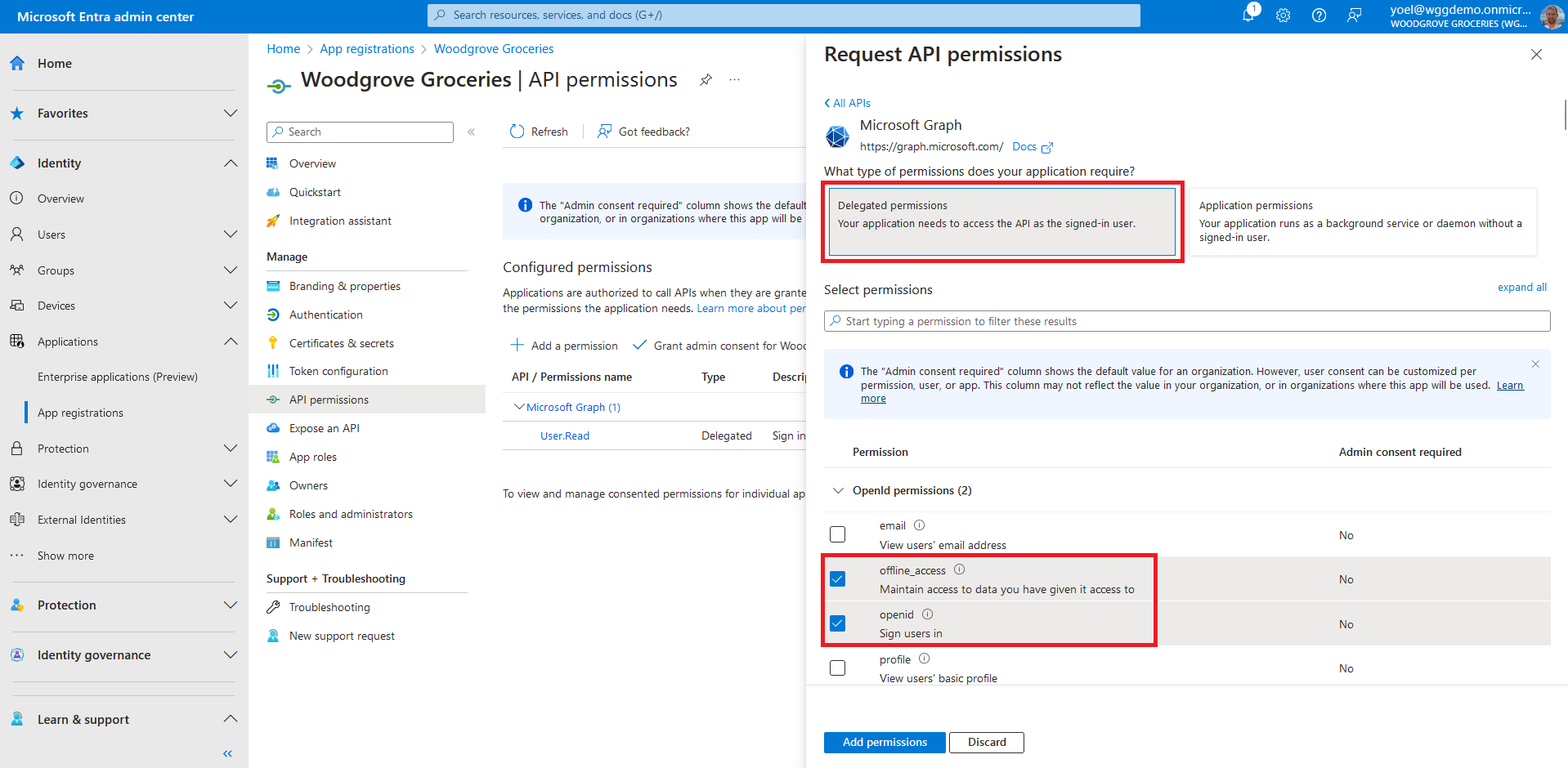
Task: Uncheck the offline_access permission
Action: point(837,579)
